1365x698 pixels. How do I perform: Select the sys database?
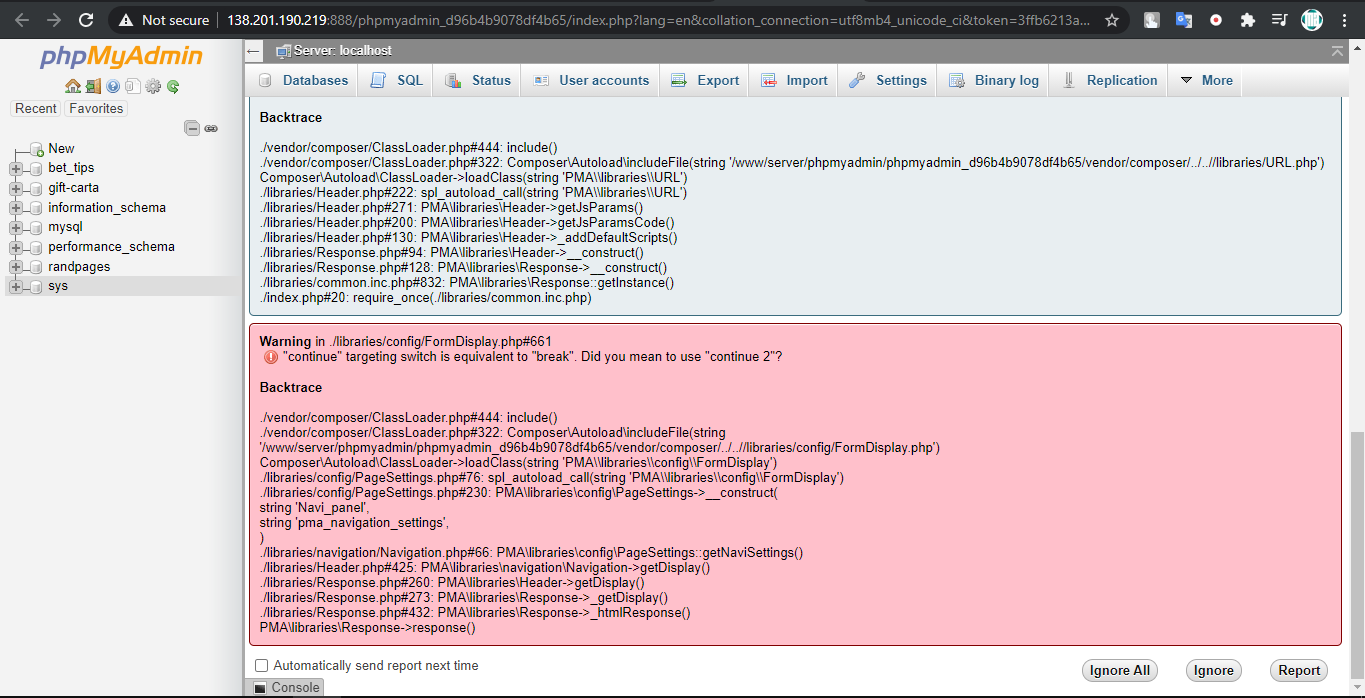click(x=58, y=287)
